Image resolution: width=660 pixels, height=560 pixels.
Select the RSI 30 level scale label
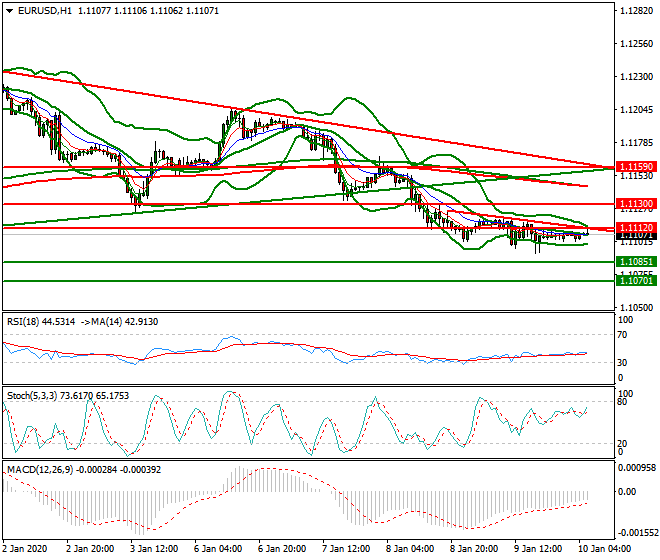622,363
